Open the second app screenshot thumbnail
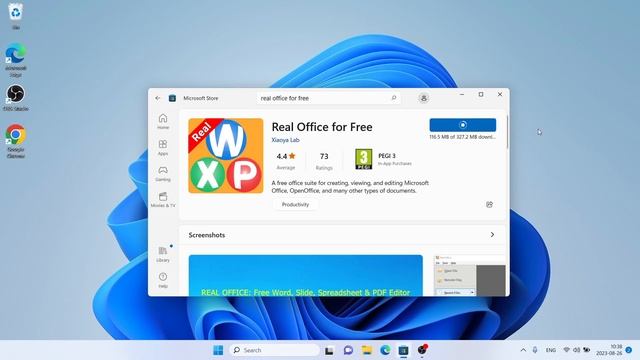Image resolution: width=640 pixels, height=360 pixels. 469,276
